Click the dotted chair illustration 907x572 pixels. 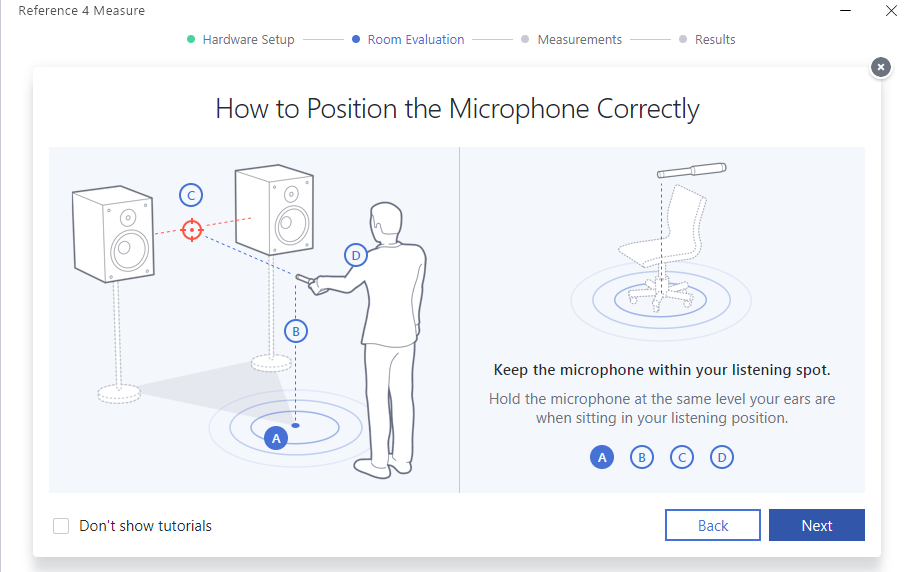(663, 248)
